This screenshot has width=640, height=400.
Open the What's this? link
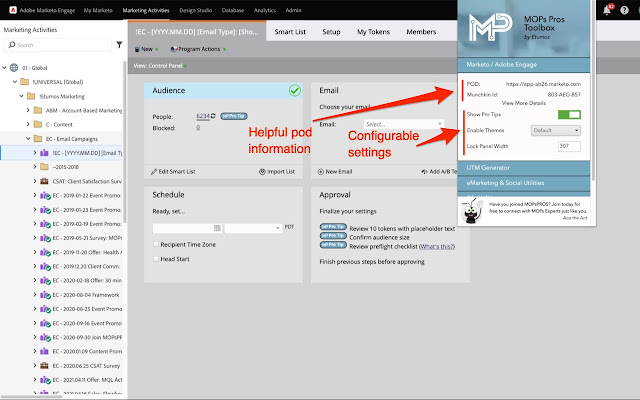click(x=436, y=246)
